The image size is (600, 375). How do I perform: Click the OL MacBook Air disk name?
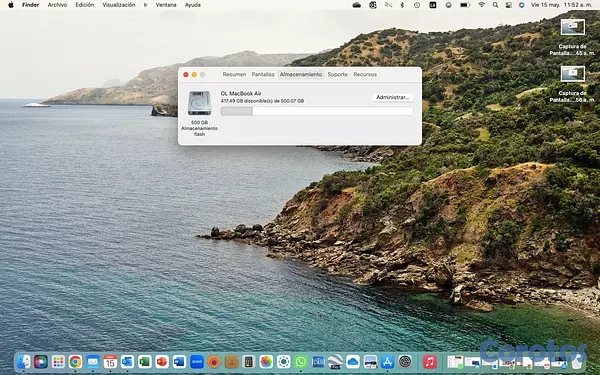[x=241, y=93]
